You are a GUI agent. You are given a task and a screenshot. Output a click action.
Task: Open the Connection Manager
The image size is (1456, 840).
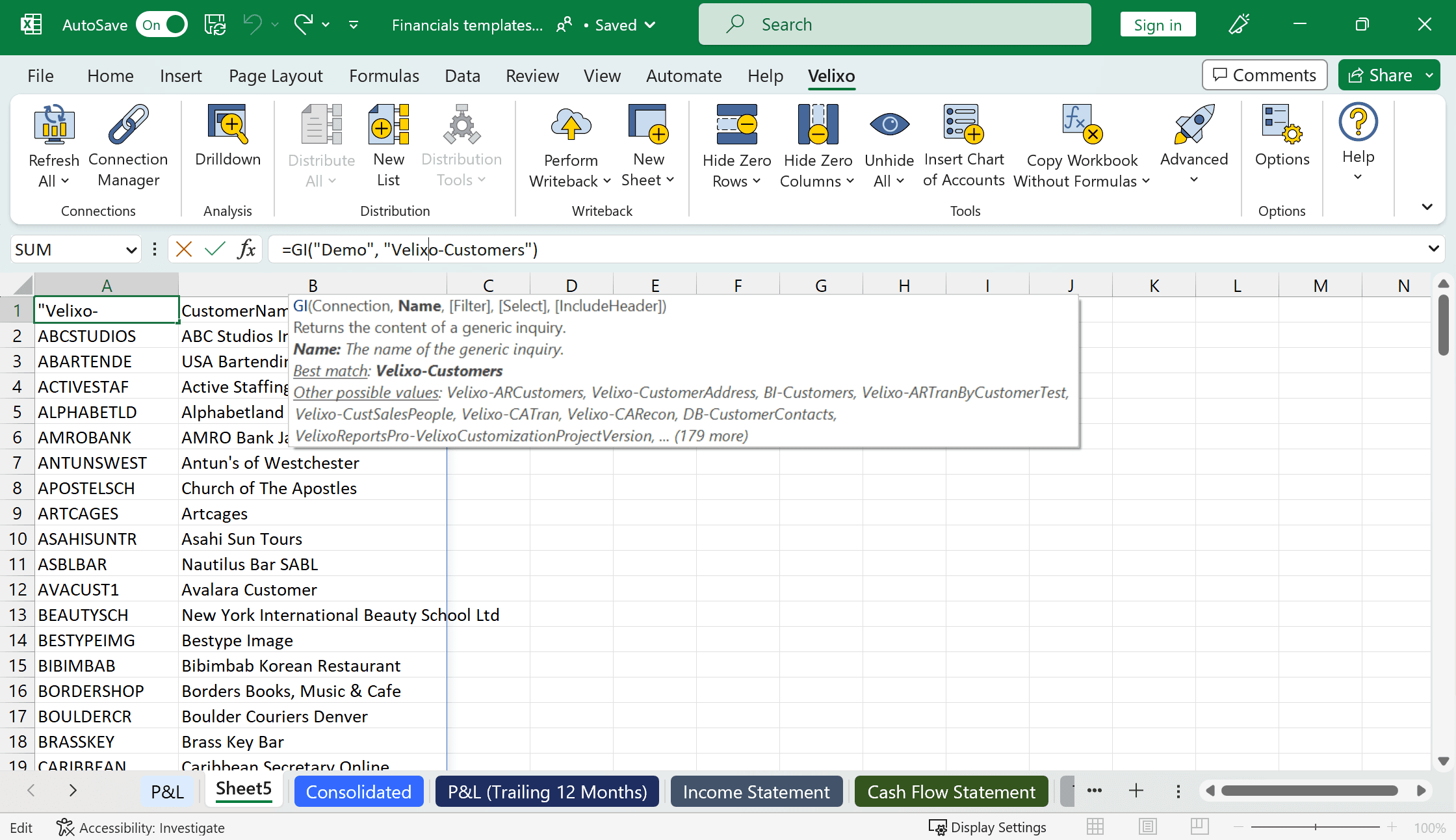click(128, 147)
